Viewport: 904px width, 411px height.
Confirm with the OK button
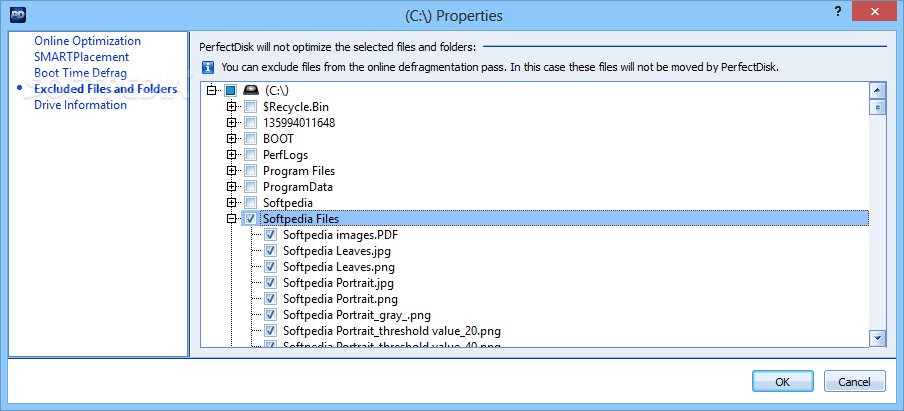[782, 382]
